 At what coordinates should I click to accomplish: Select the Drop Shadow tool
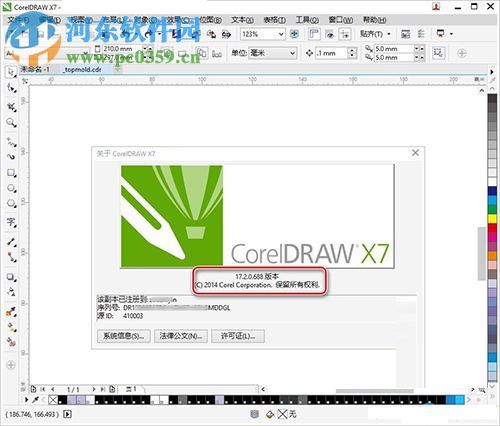click(x=11, y=277)
